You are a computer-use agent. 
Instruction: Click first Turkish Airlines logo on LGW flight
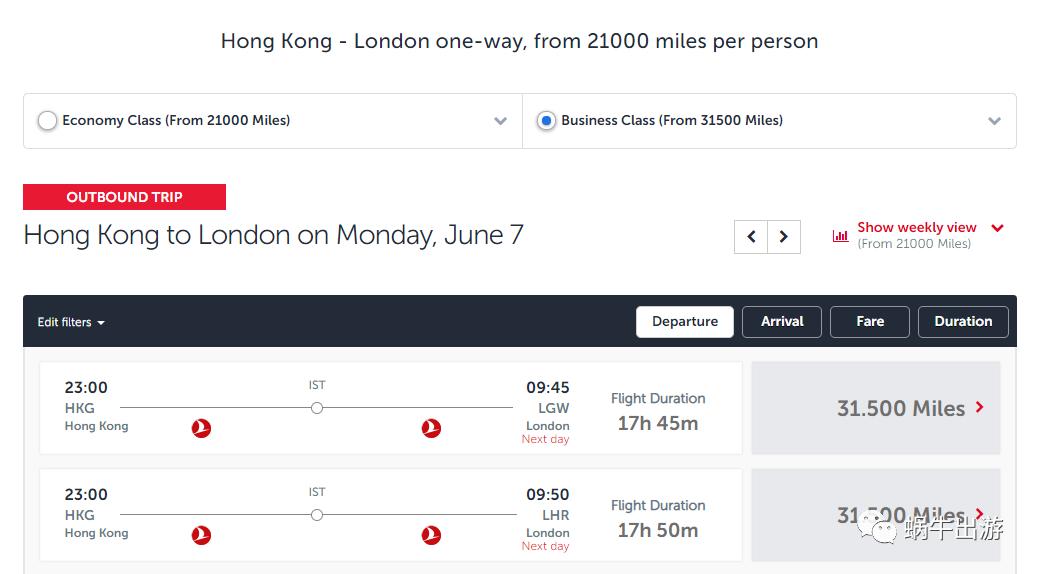[x=201, y=428]
